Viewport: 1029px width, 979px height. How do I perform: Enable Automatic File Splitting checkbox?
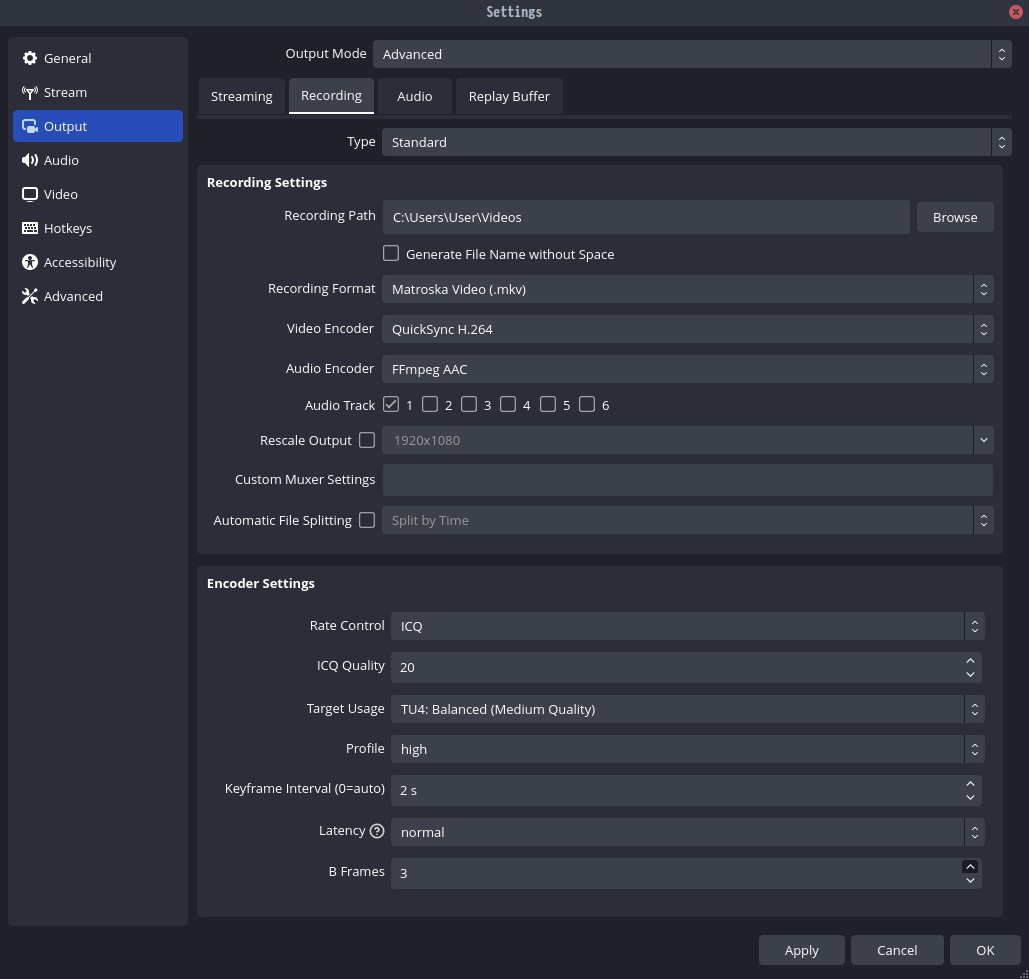[x=367, y=520]
